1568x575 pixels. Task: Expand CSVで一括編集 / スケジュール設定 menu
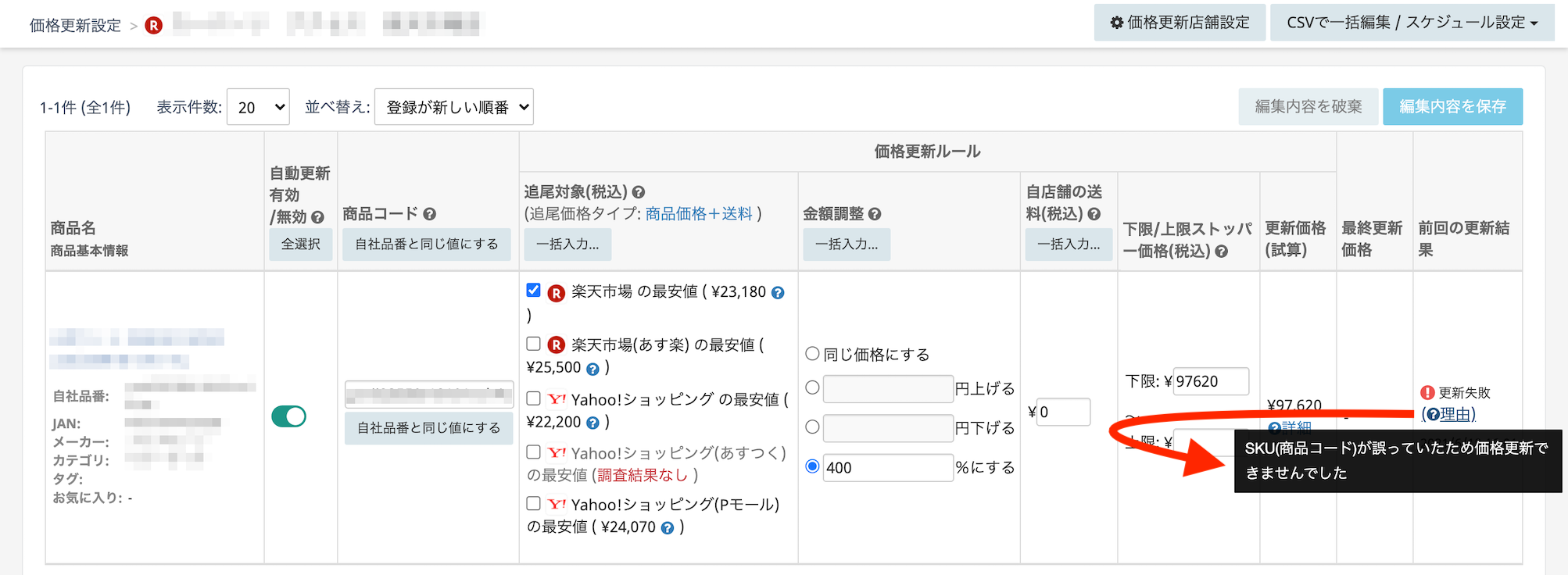1412,23
